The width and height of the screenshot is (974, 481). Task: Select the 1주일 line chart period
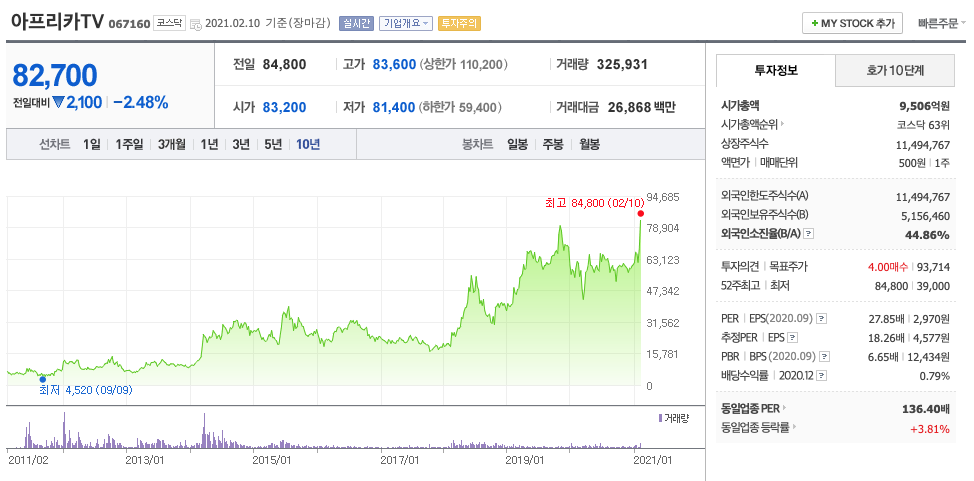click(129, 144)
